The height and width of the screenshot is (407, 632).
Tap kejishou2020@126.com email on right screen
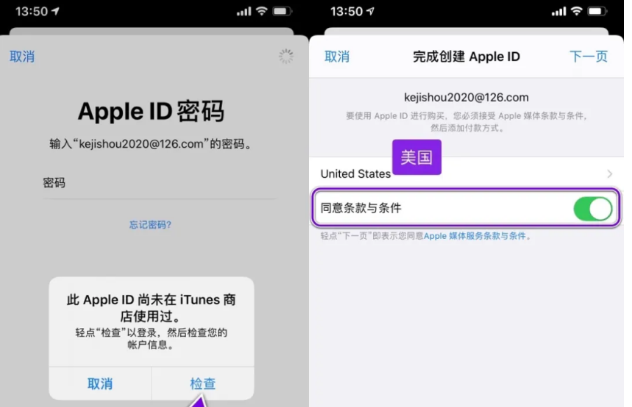[466, 98]
